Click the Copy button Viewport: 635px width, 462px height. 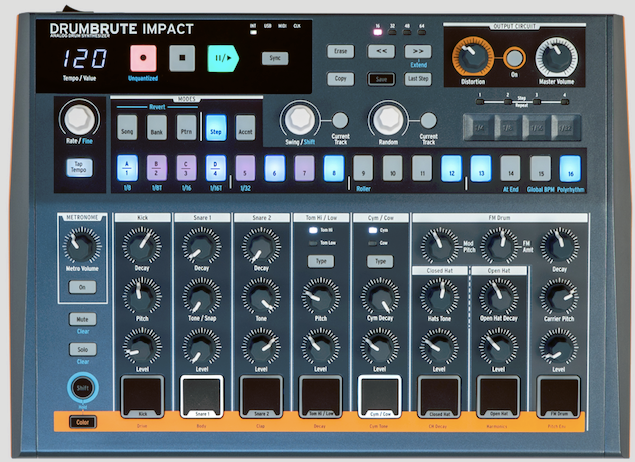coord(341,79)
